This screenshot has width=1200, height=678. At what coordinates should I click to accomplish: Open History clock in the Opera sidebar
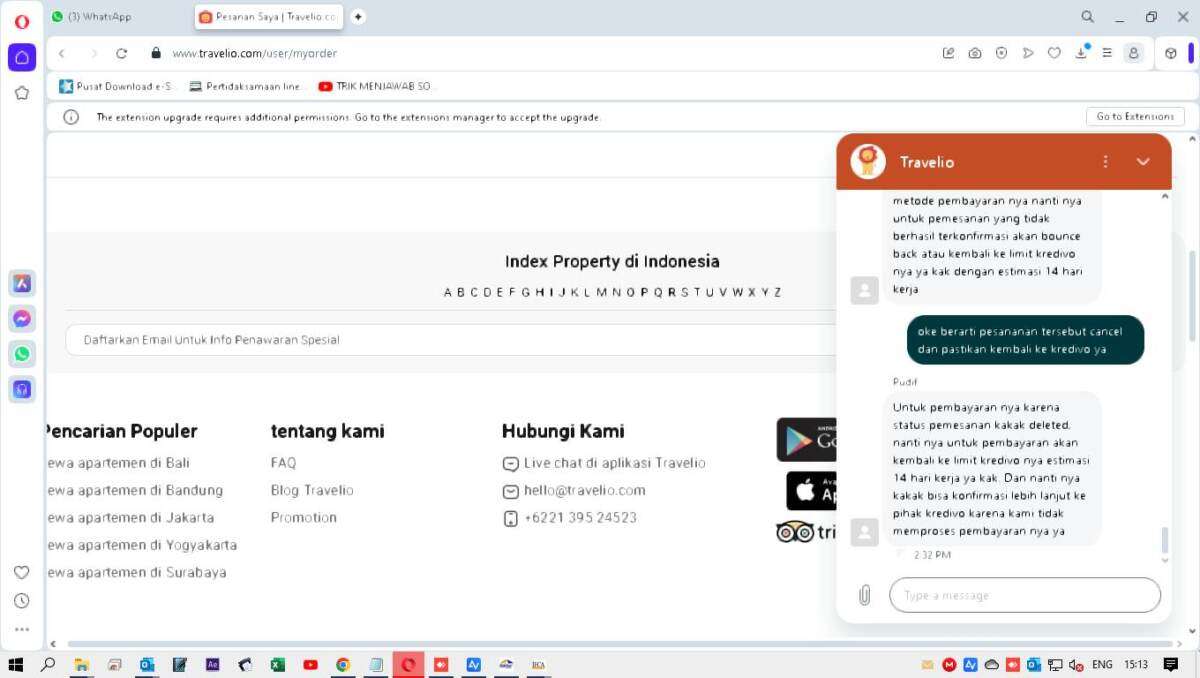(21, 601)
